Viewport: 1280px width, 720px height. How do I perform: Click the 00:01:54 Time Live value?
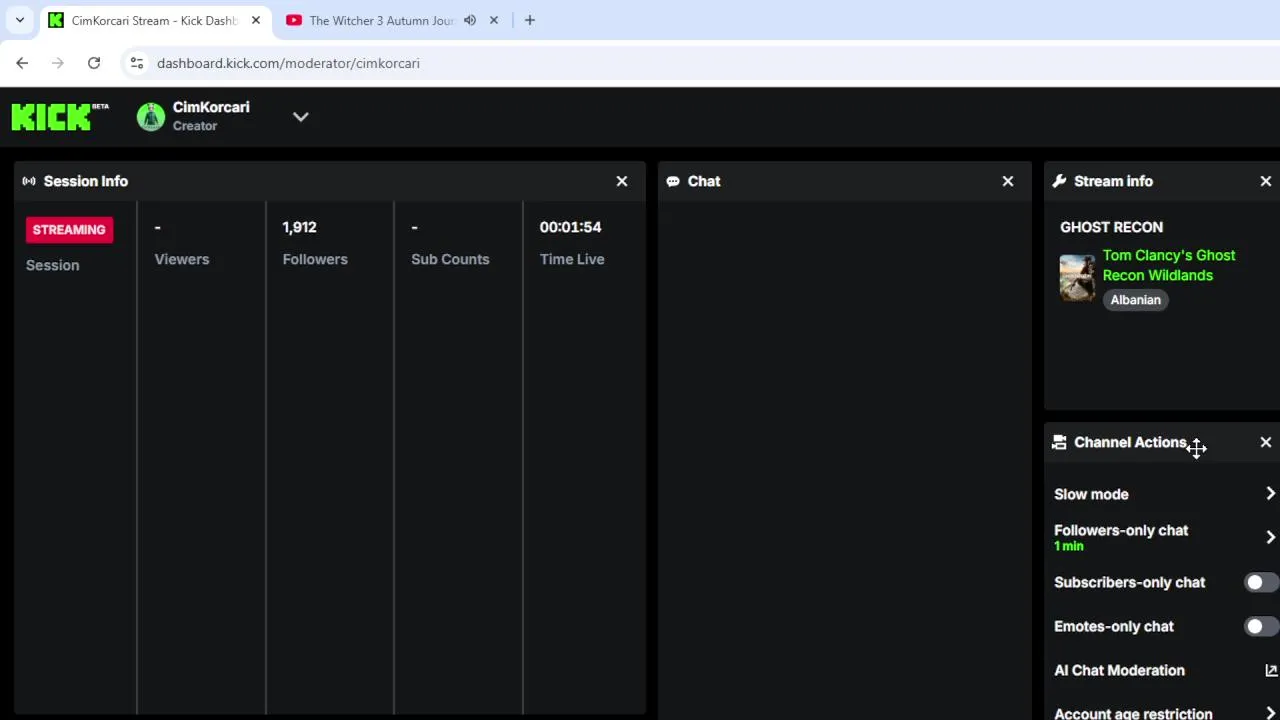[570, 227]
